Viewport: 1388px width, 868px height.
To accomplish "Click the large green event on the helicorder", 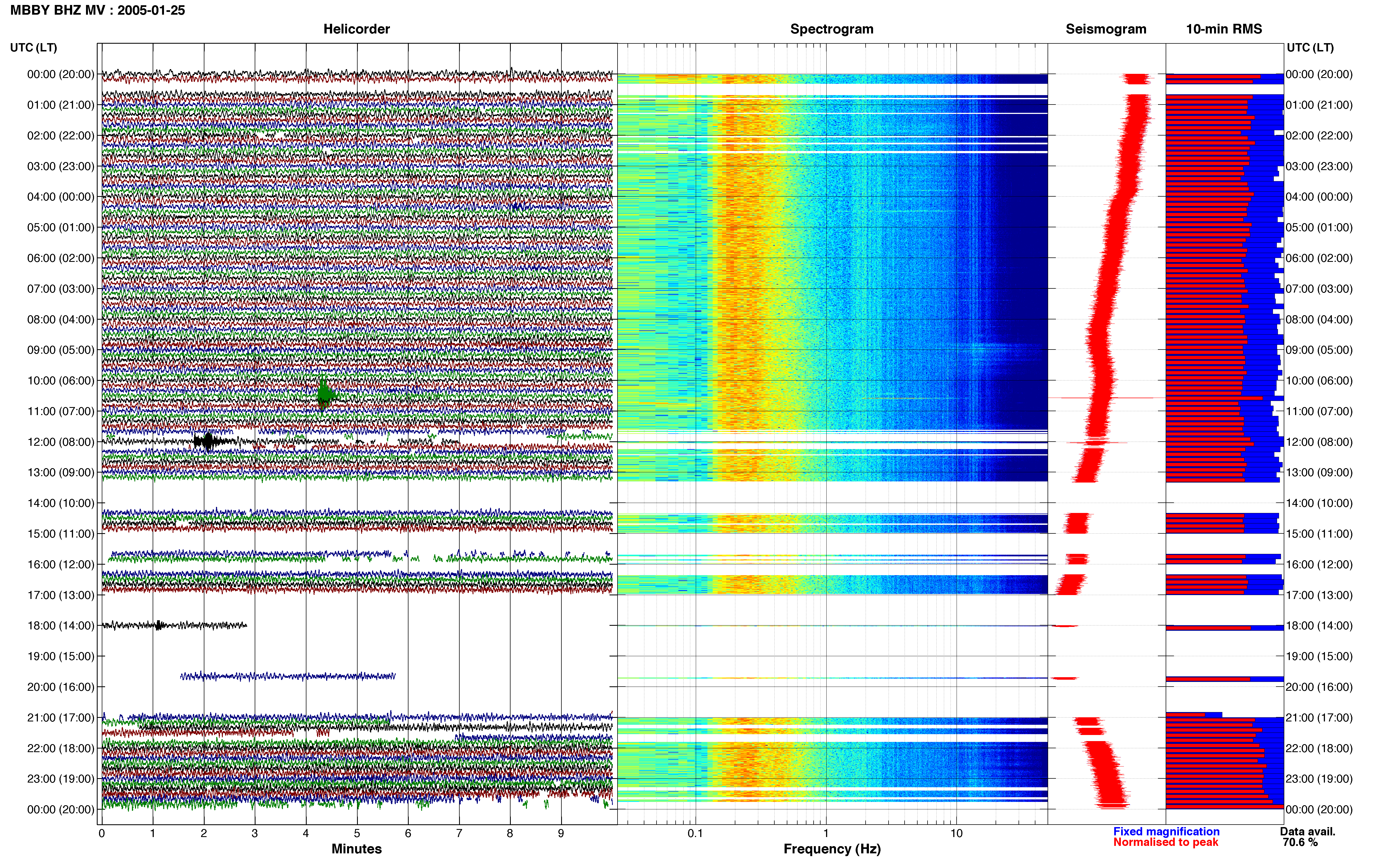I will 326,394.
